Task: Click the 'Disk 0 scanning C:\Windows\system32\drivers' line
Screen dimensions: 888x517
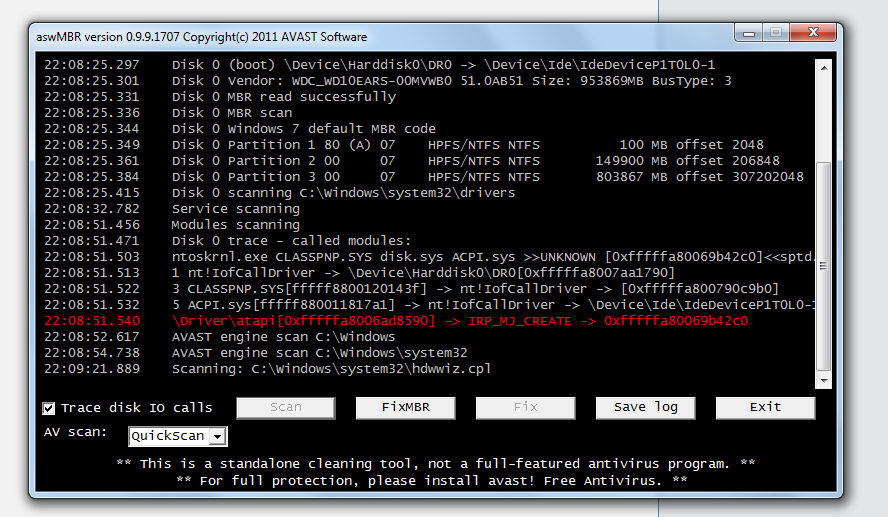Action: [x=280, y=193]
